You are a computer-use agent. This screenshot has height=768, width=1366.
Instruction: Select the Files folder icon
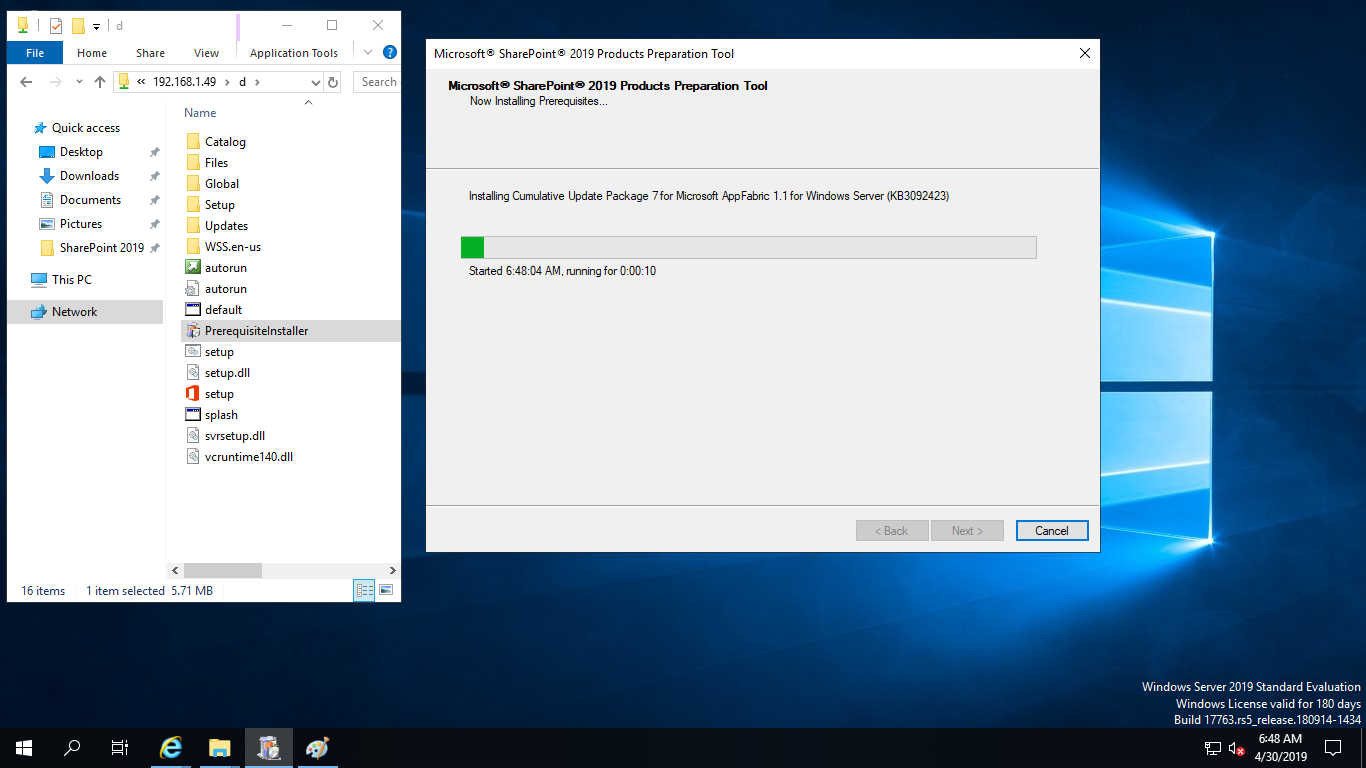point(194,163)
